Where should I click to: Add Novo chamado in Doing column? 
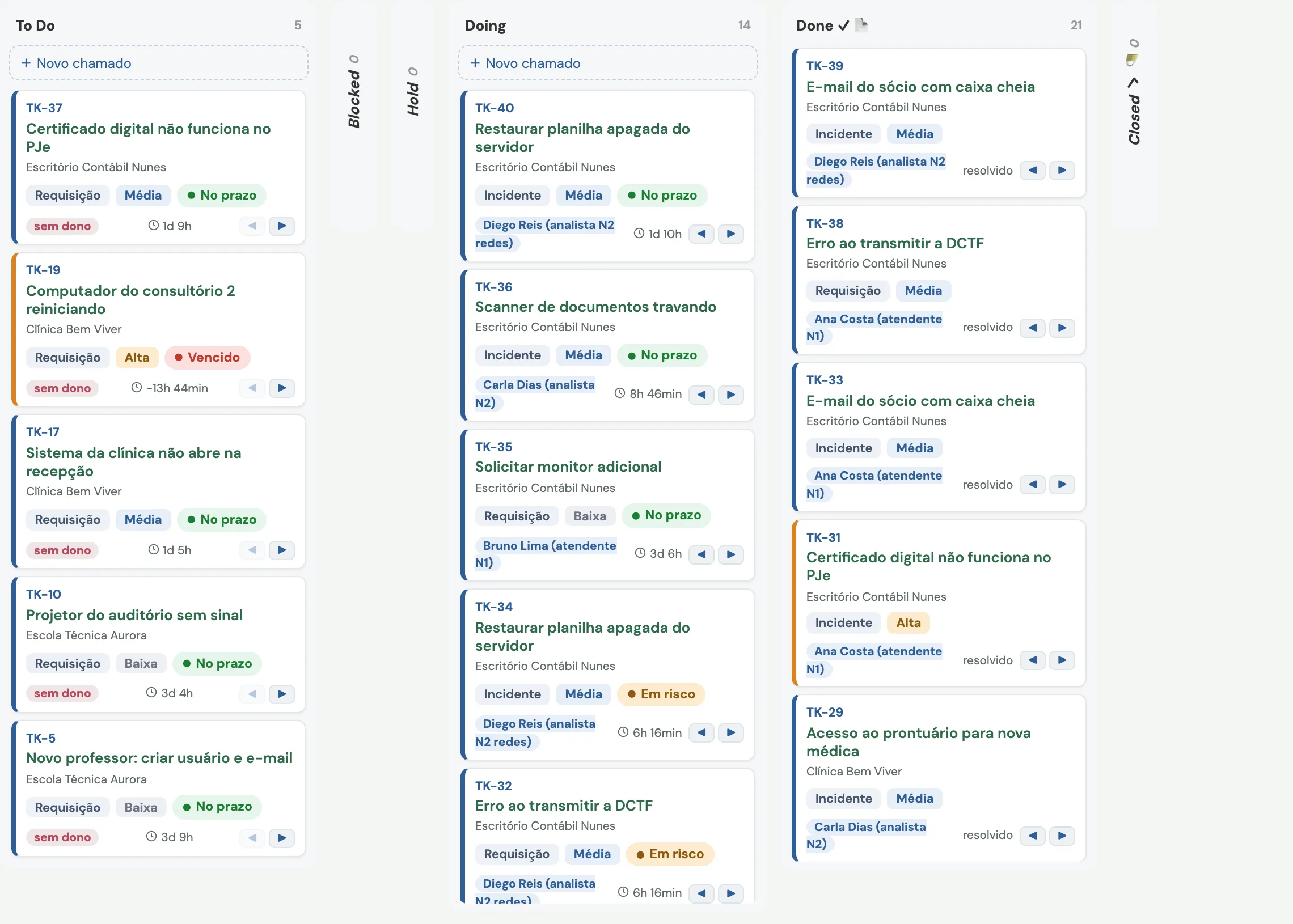click(x=608, y=63)
